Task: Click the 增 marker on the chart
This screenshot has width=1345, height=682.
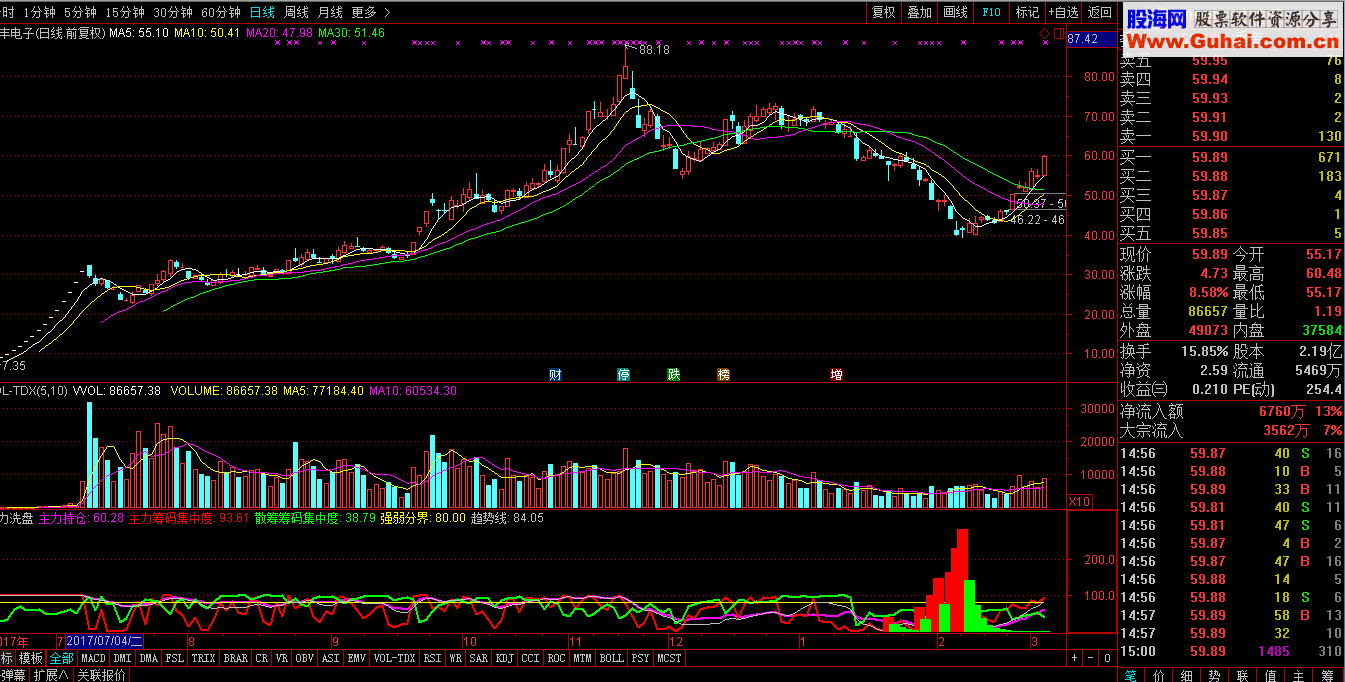Action: pos(836,375)
